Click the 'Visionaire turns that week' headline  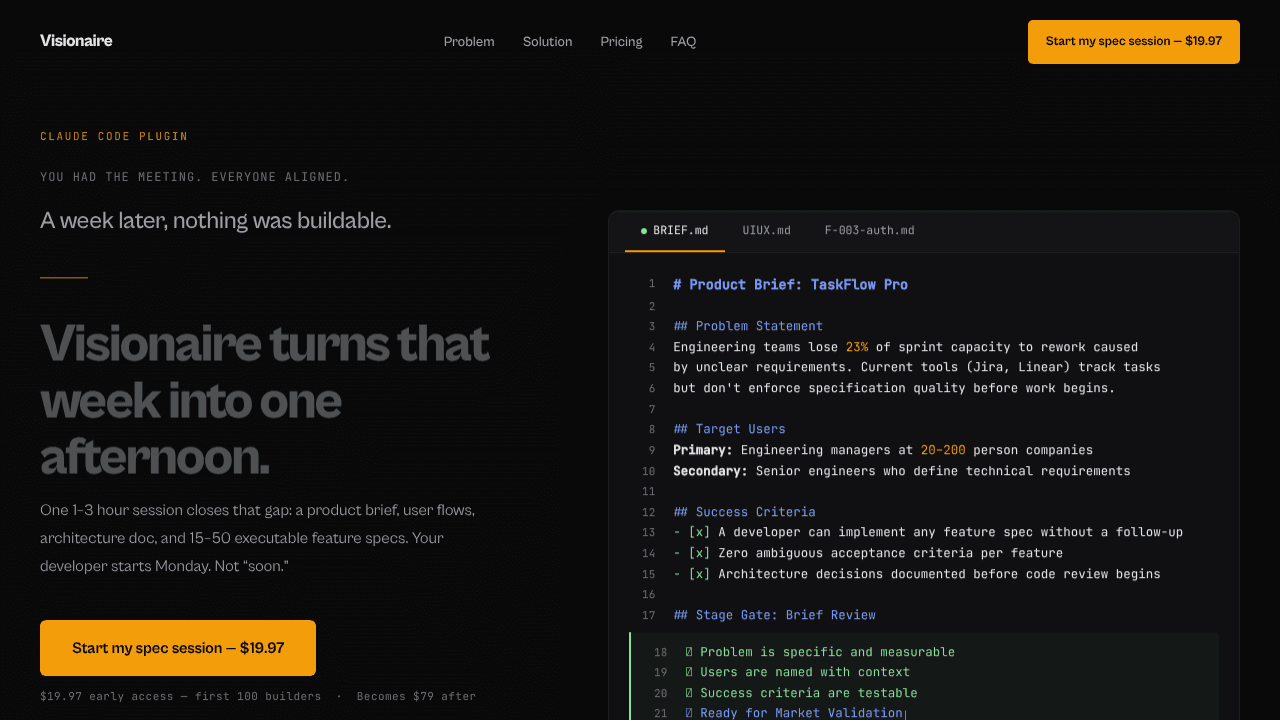click(265, 400)
